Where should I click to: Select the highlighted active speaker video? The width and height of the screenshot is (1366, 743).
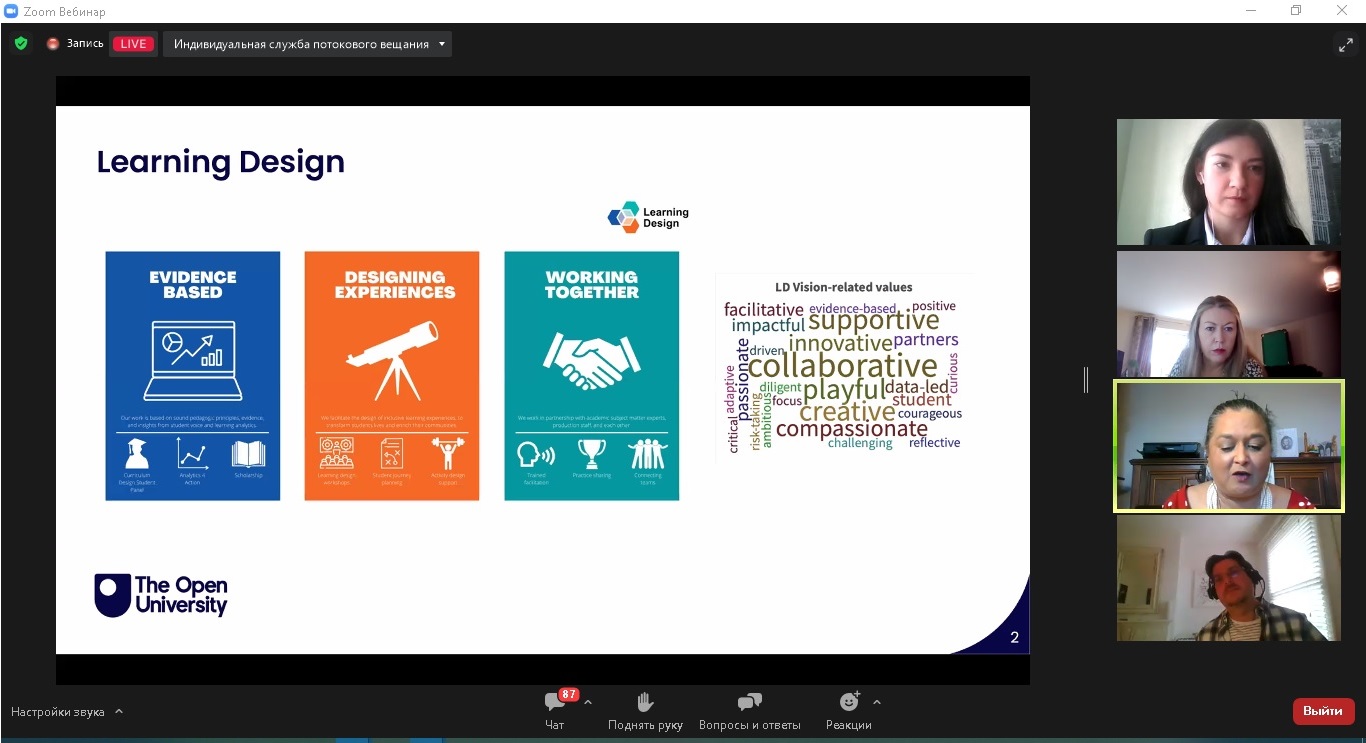[1228, 446]
